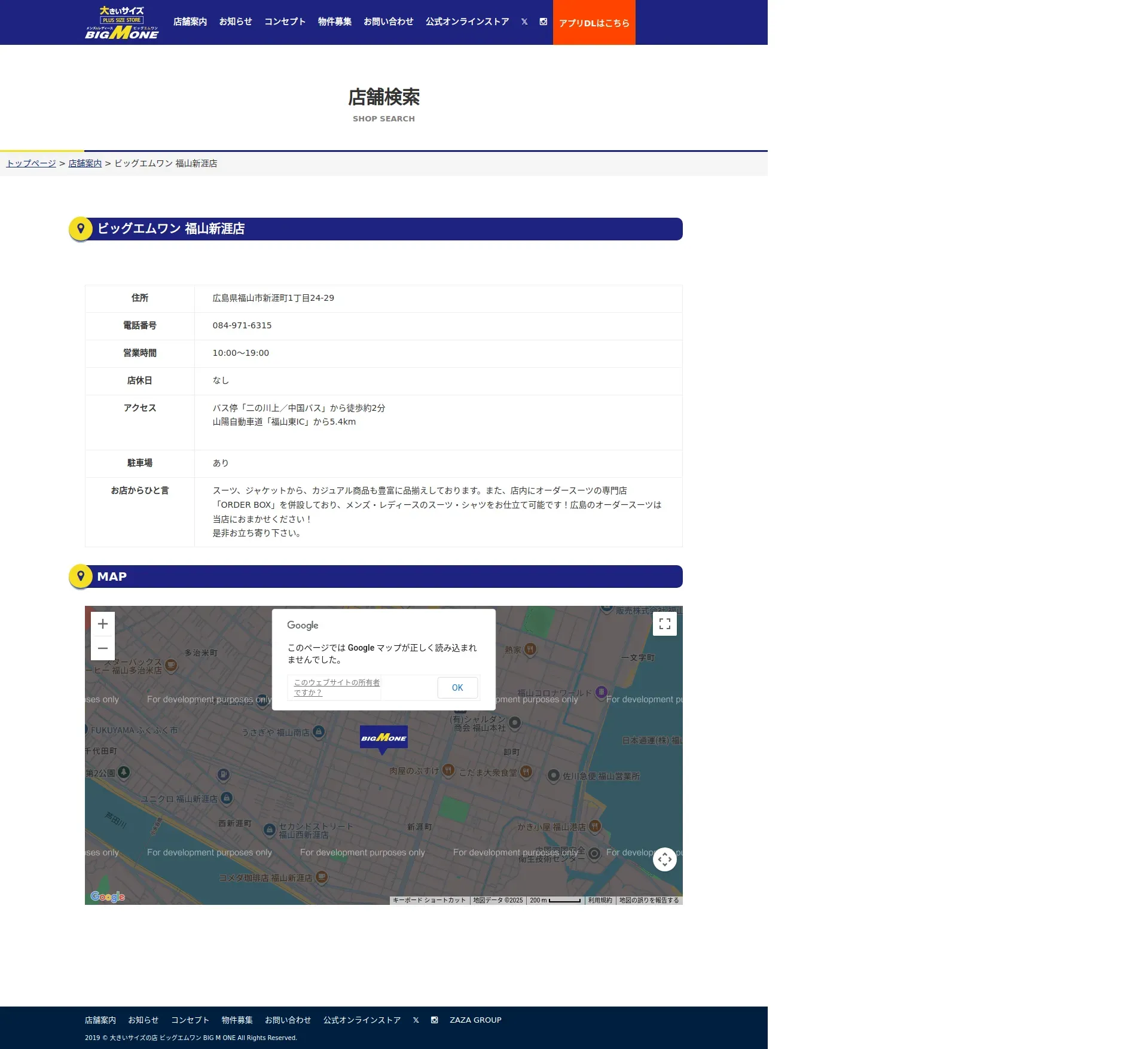Click the BIG M ONE logo in header
1148x1049 pixels.
pyautogui.click(x=122, y=23)
